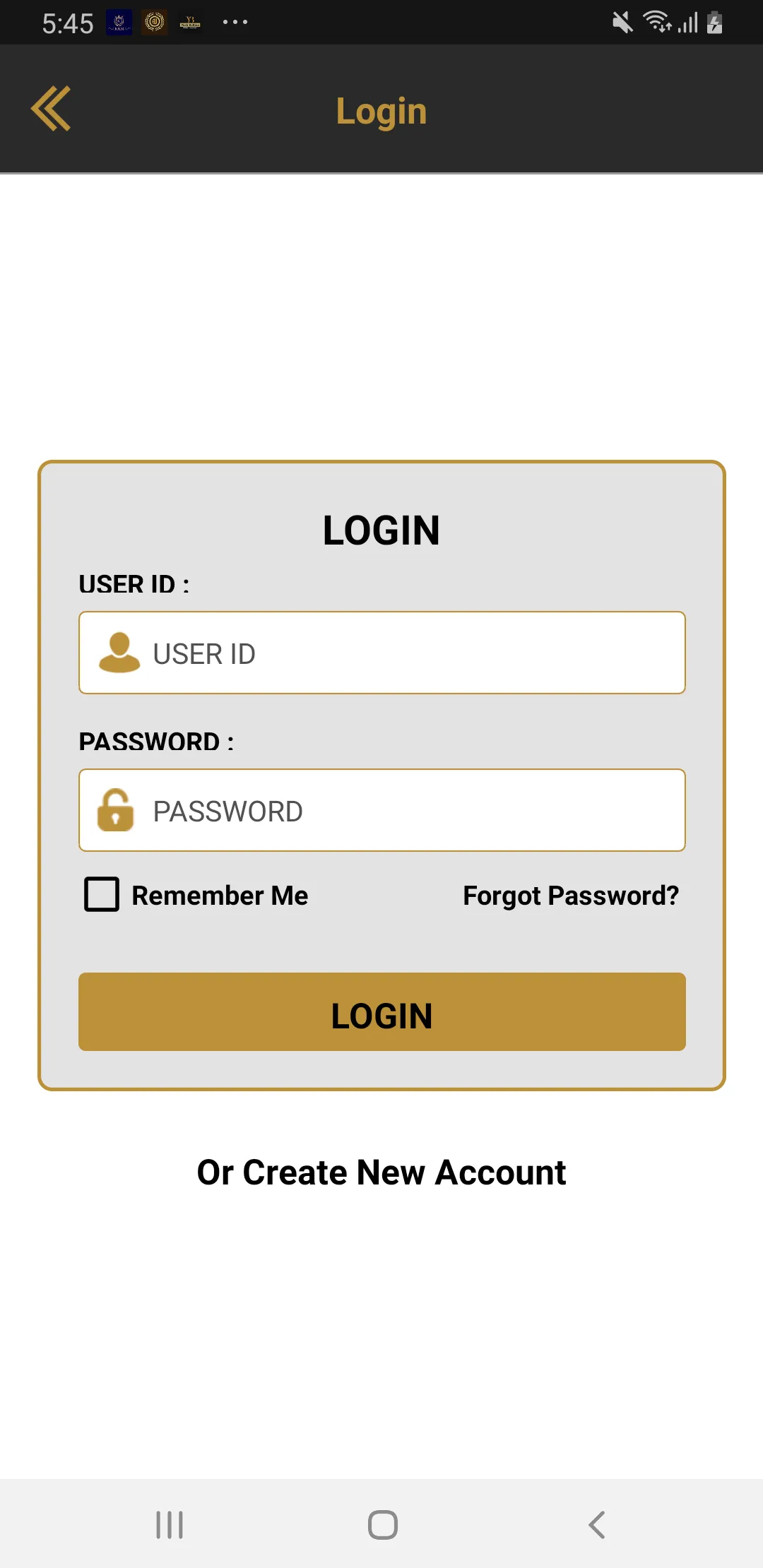
Task: Tap the Remember Me label text
Action: pos(220,896)
